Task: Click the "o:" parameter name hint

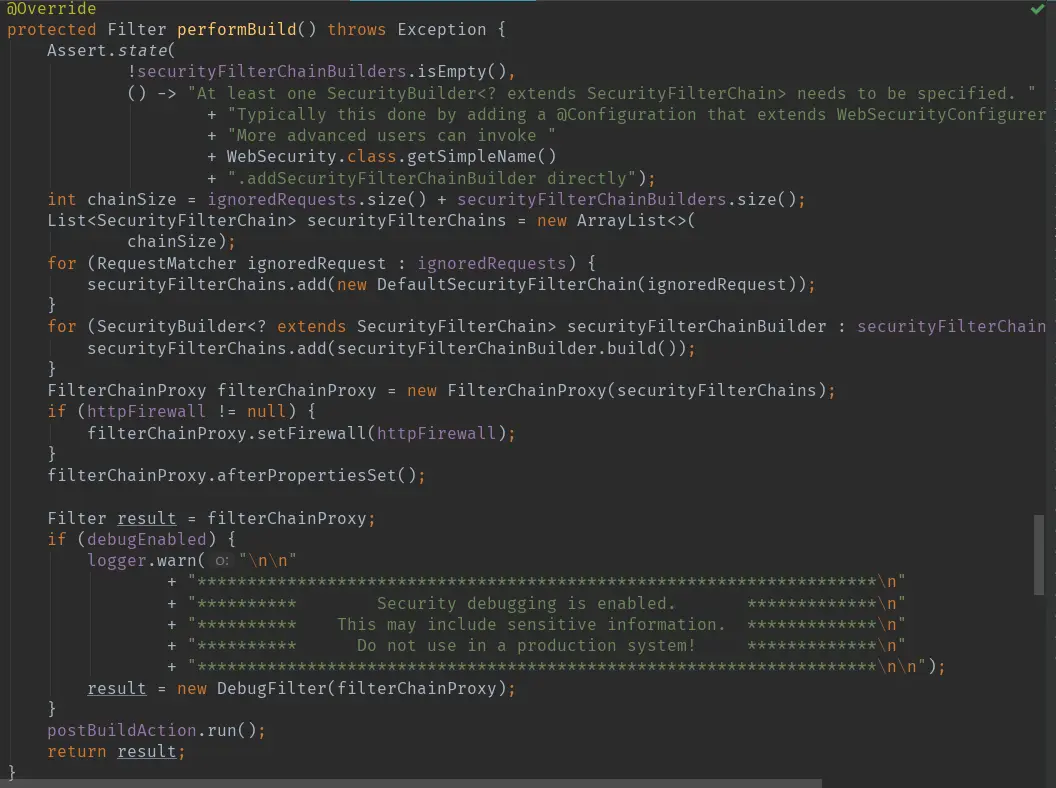Action: 219,561
